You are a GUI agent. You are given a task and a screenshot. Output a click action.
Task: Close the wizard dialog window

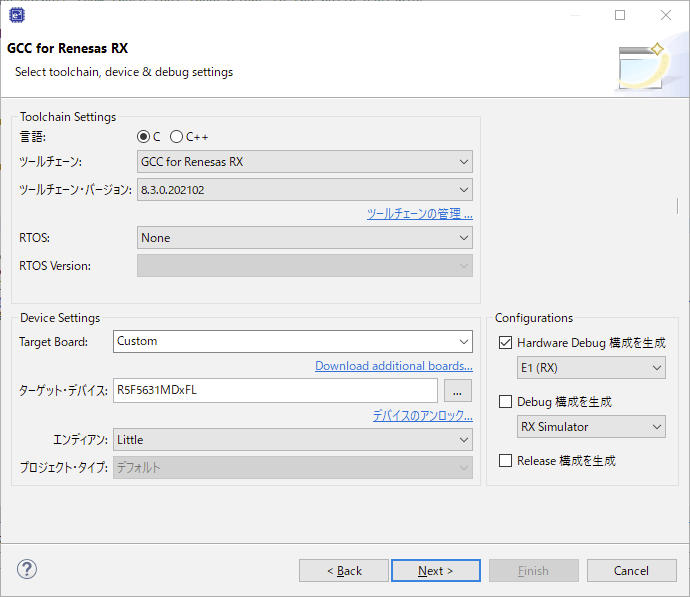tap(666, 15)
